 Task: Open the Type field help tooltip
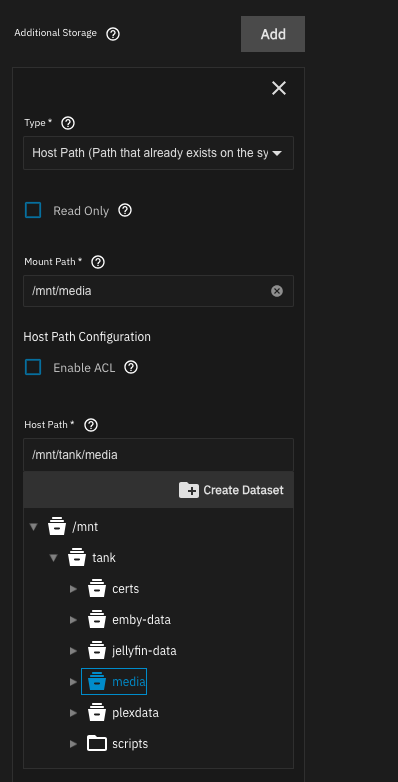(68, 123)
